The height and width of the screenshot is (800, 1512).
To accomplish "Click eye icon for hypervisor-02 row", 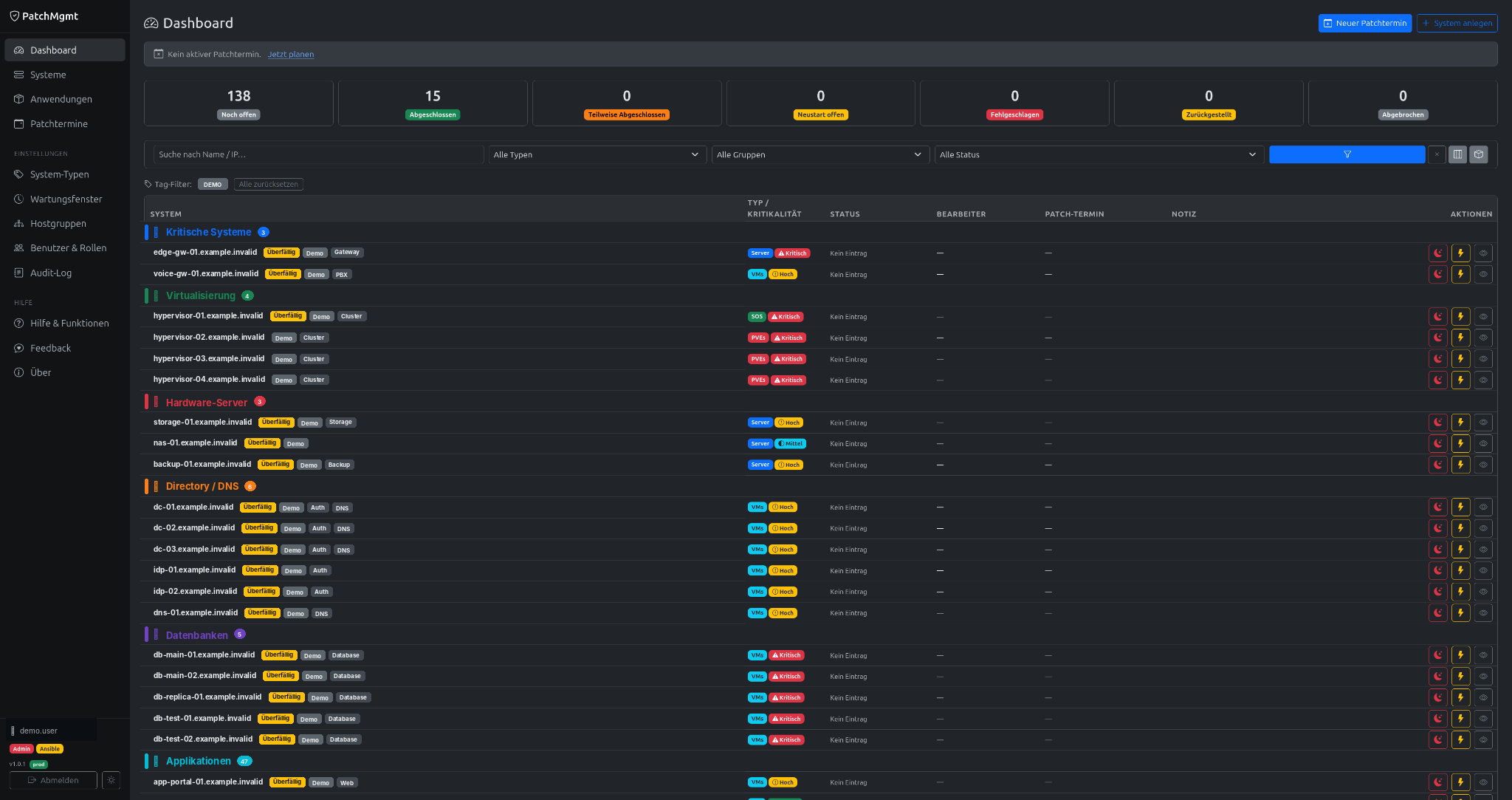I will coord(1483,338).
